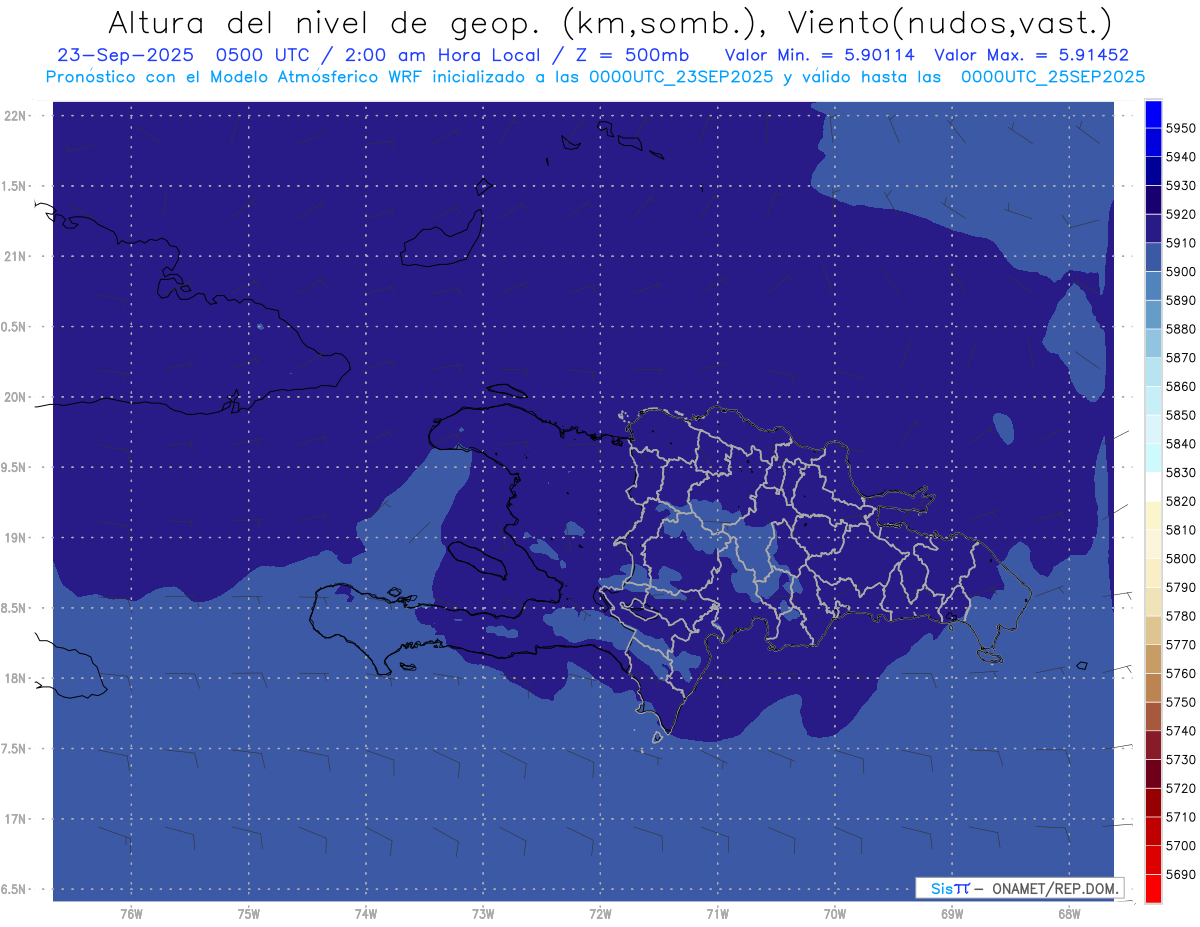Click the '5820' colorbar value
This screenshot has height=927, width=1200.
[x=1181, y=501]
